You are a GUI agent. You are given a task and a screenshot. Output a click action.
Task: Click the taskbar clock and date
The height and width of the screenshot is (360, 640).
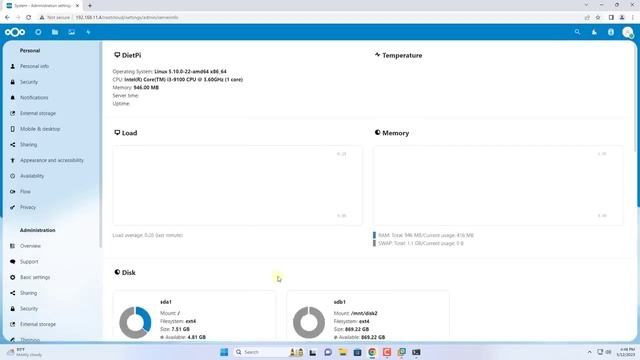[626, 352]
